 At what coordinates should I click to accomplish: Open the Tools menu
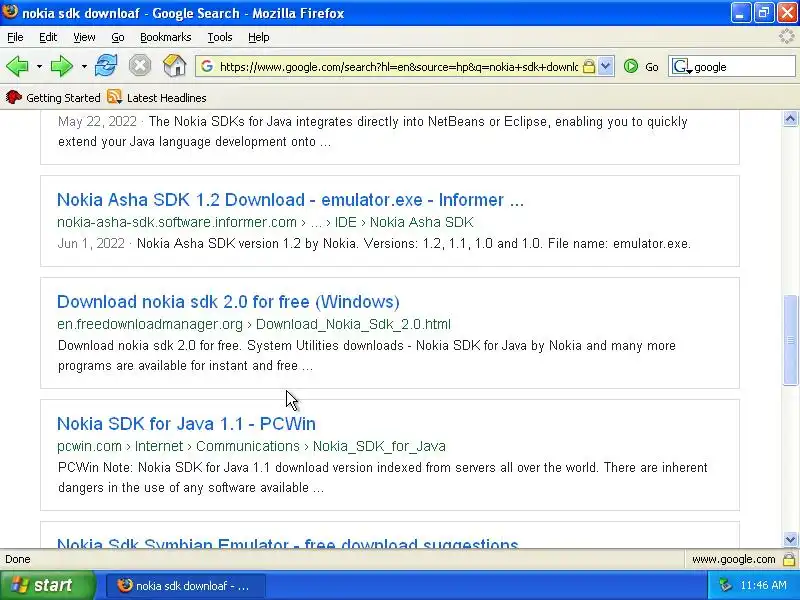[220, 37]
